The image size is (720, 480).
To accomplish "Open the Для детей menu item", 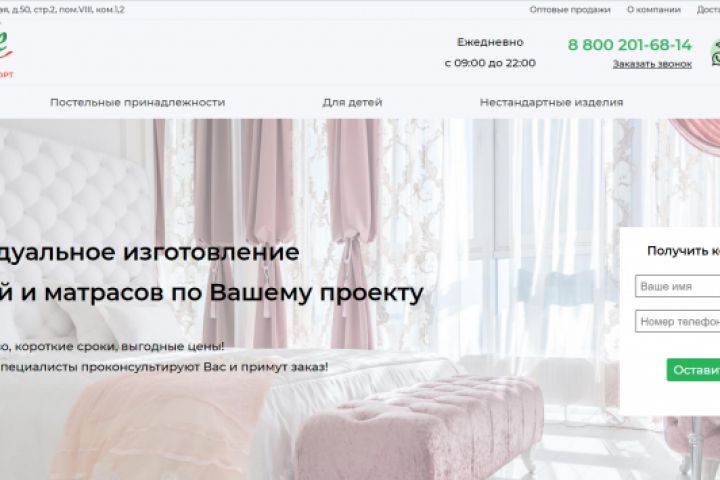I will pos(352,102).
